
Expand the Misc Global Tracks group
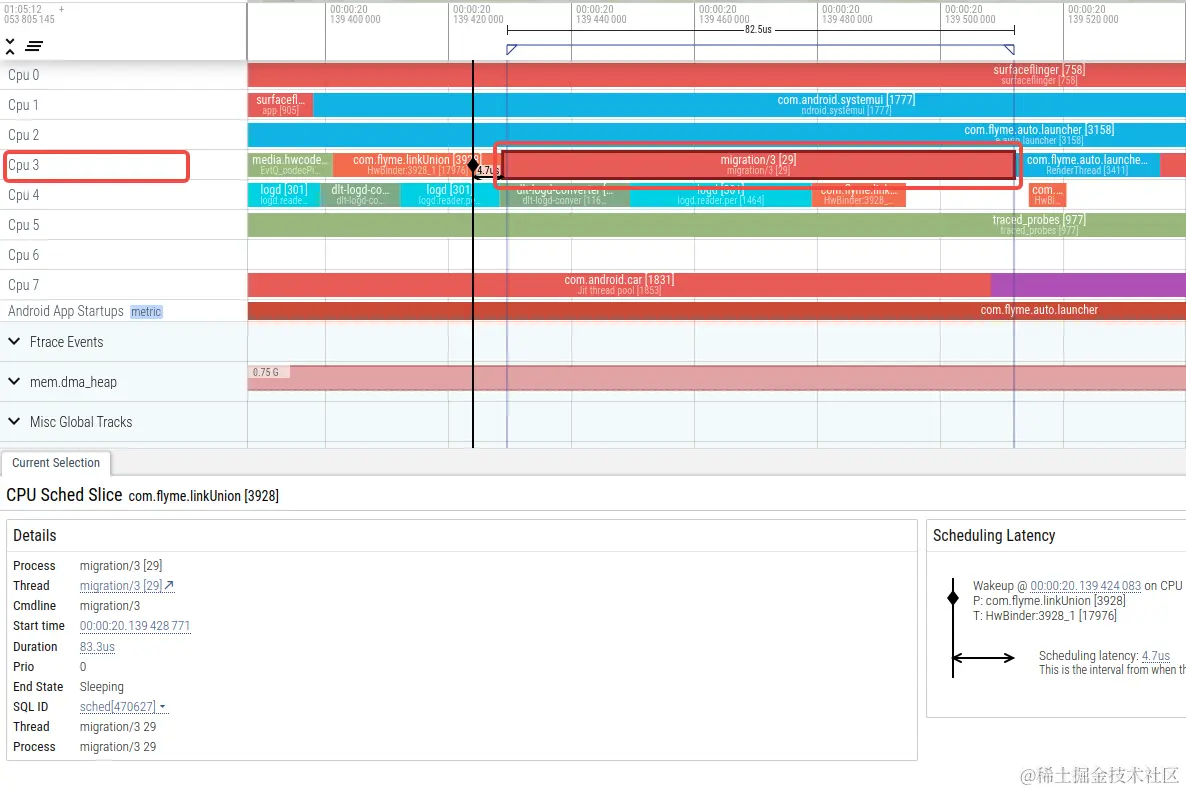14,421
